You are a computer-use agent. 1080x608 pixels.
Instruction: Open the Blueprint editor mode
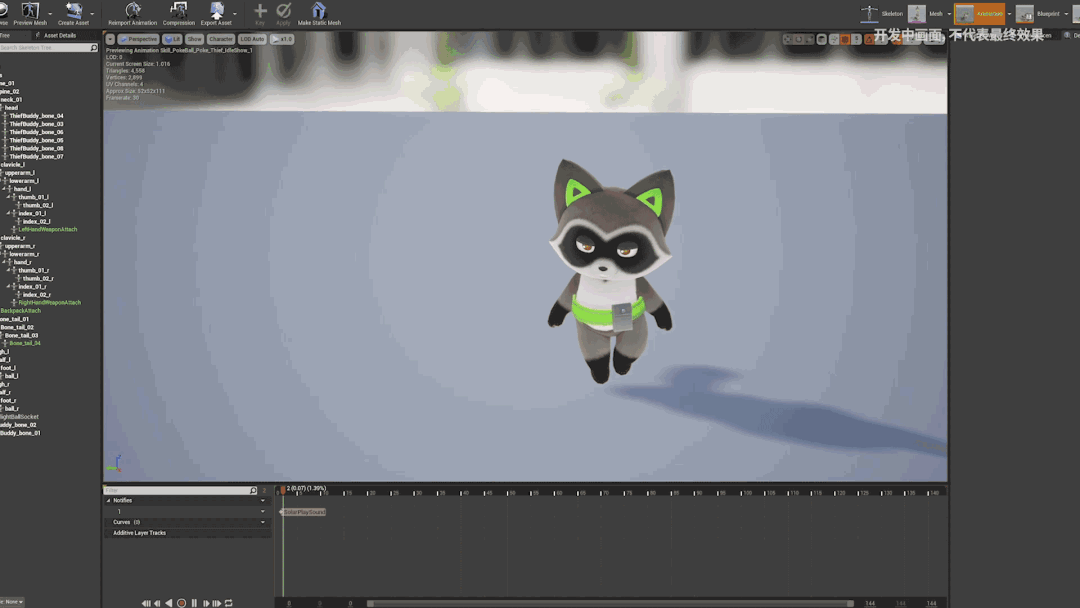tap(1025, 13)
